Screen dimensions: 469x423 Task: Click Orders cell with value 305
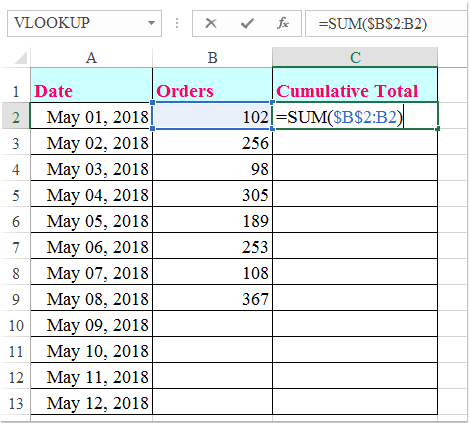212,194
